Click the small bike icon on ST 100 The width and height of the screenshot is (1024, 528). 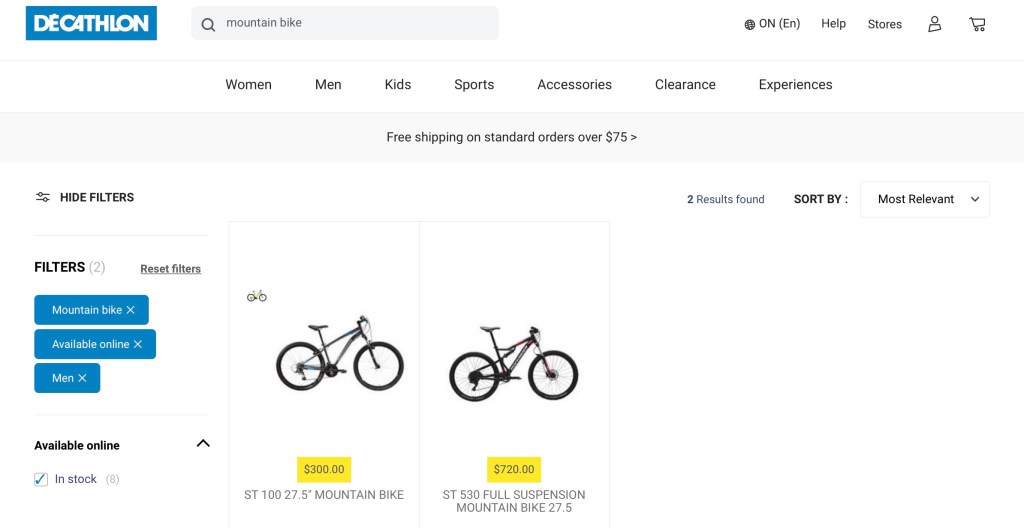(257, 296)
